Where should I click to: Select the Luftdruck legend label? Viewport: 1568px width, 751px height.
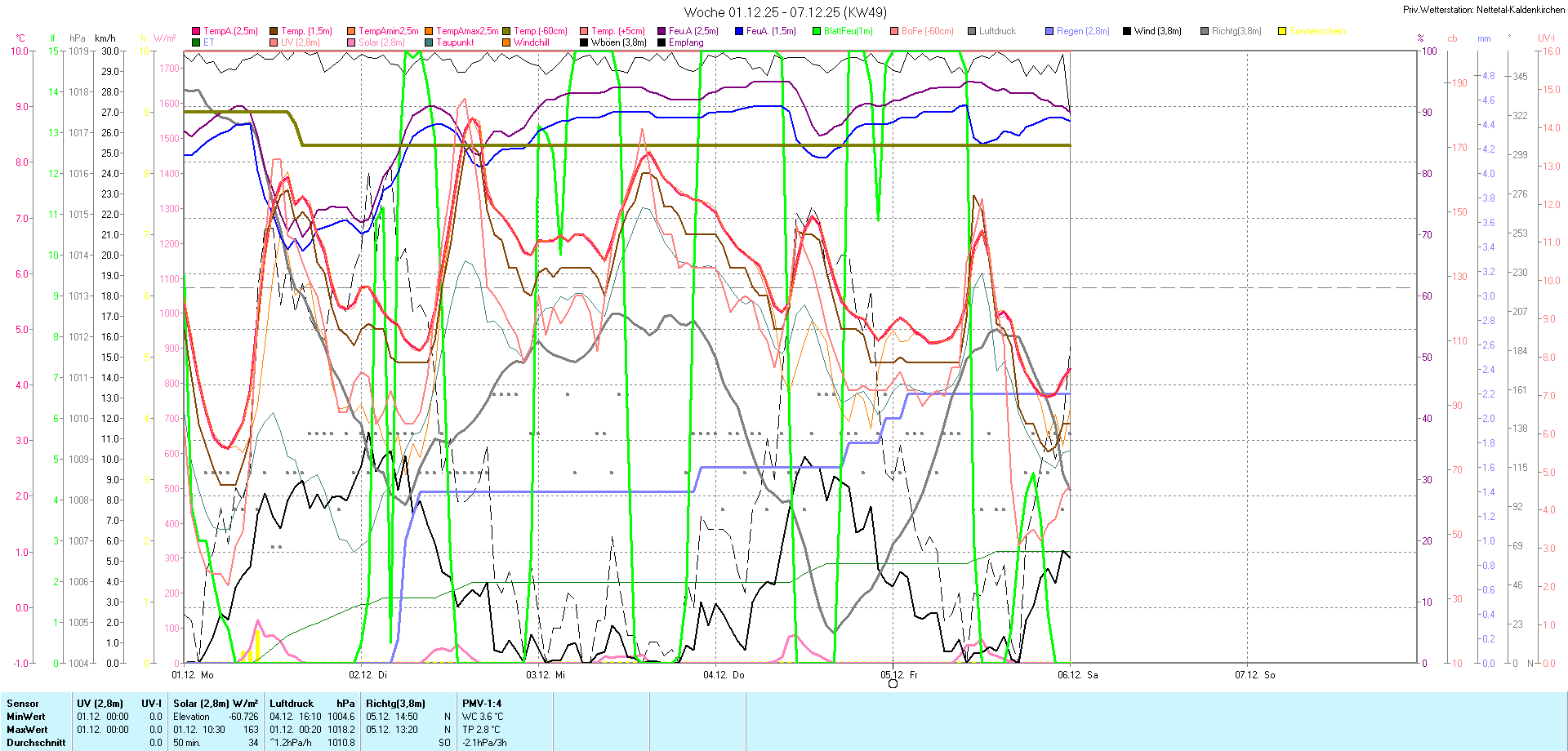point(997,31)
